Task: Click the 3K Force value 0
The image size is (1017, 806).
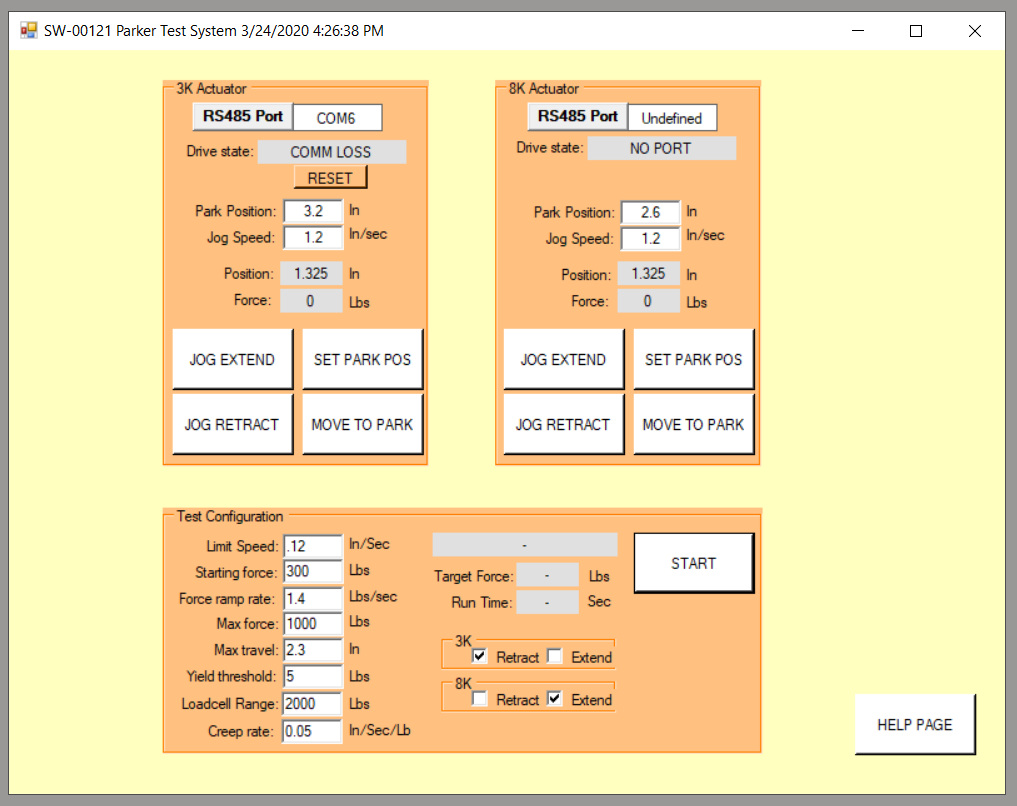Action: pos(311,301)
